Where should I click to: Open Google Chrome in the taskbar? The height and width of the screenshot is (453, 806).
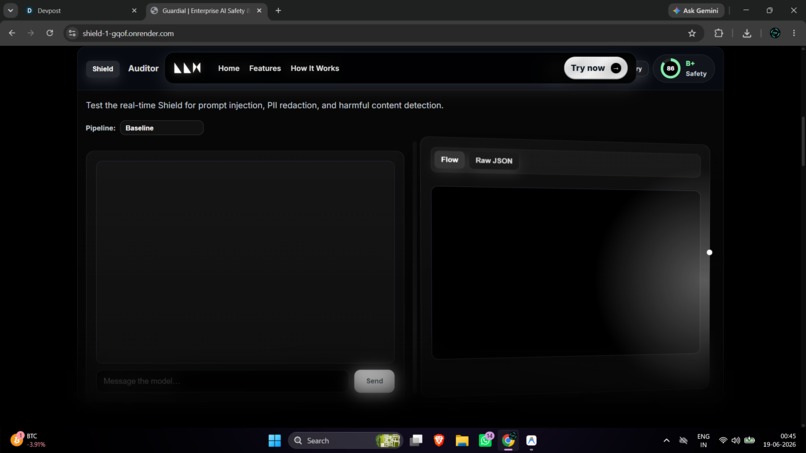508,441
